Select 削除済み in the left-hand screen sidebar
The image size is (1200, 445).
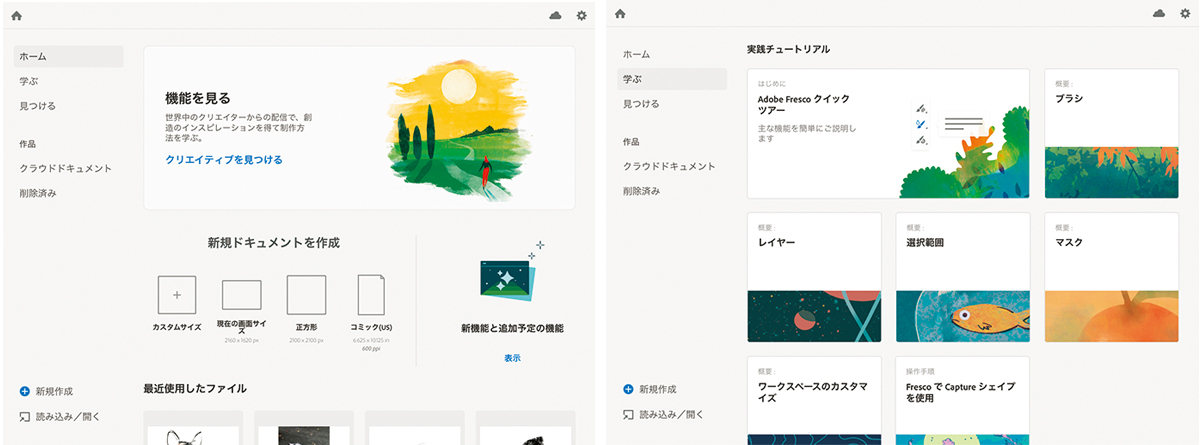coord(38,193)
